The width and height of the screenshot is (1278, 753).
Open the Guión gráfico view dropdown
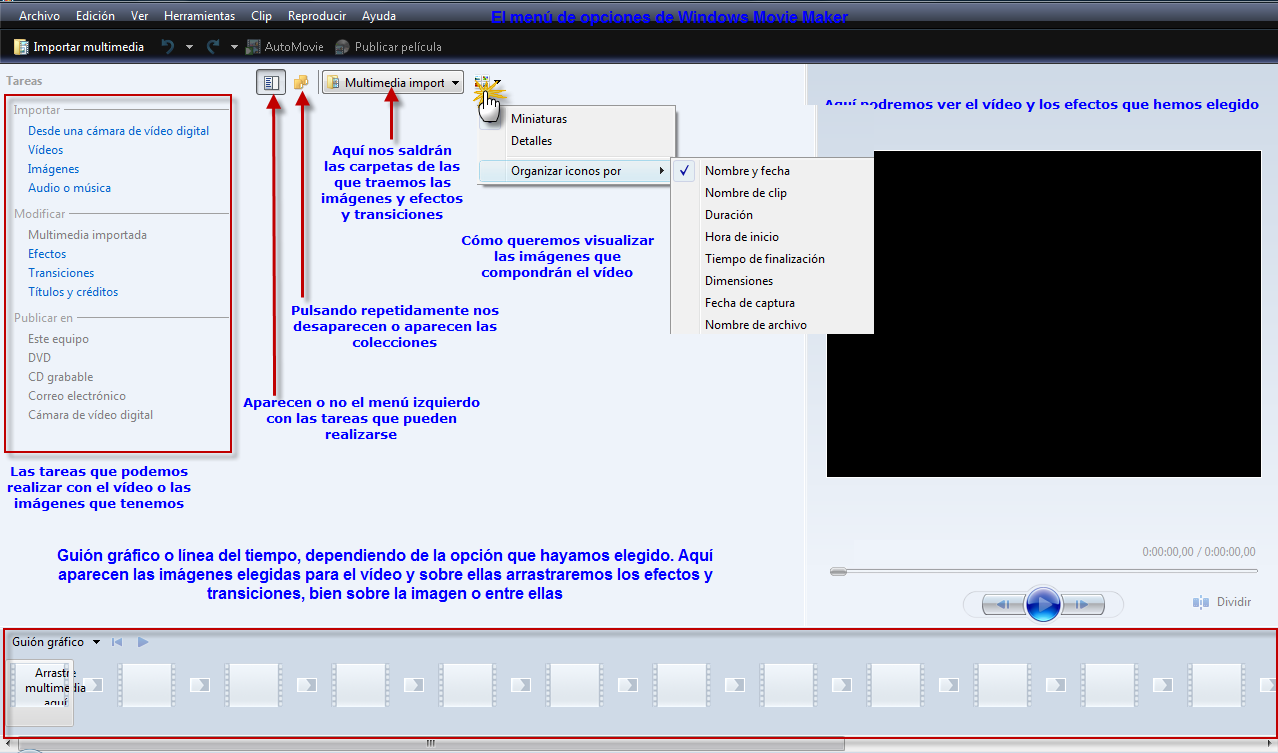point(56,642)
